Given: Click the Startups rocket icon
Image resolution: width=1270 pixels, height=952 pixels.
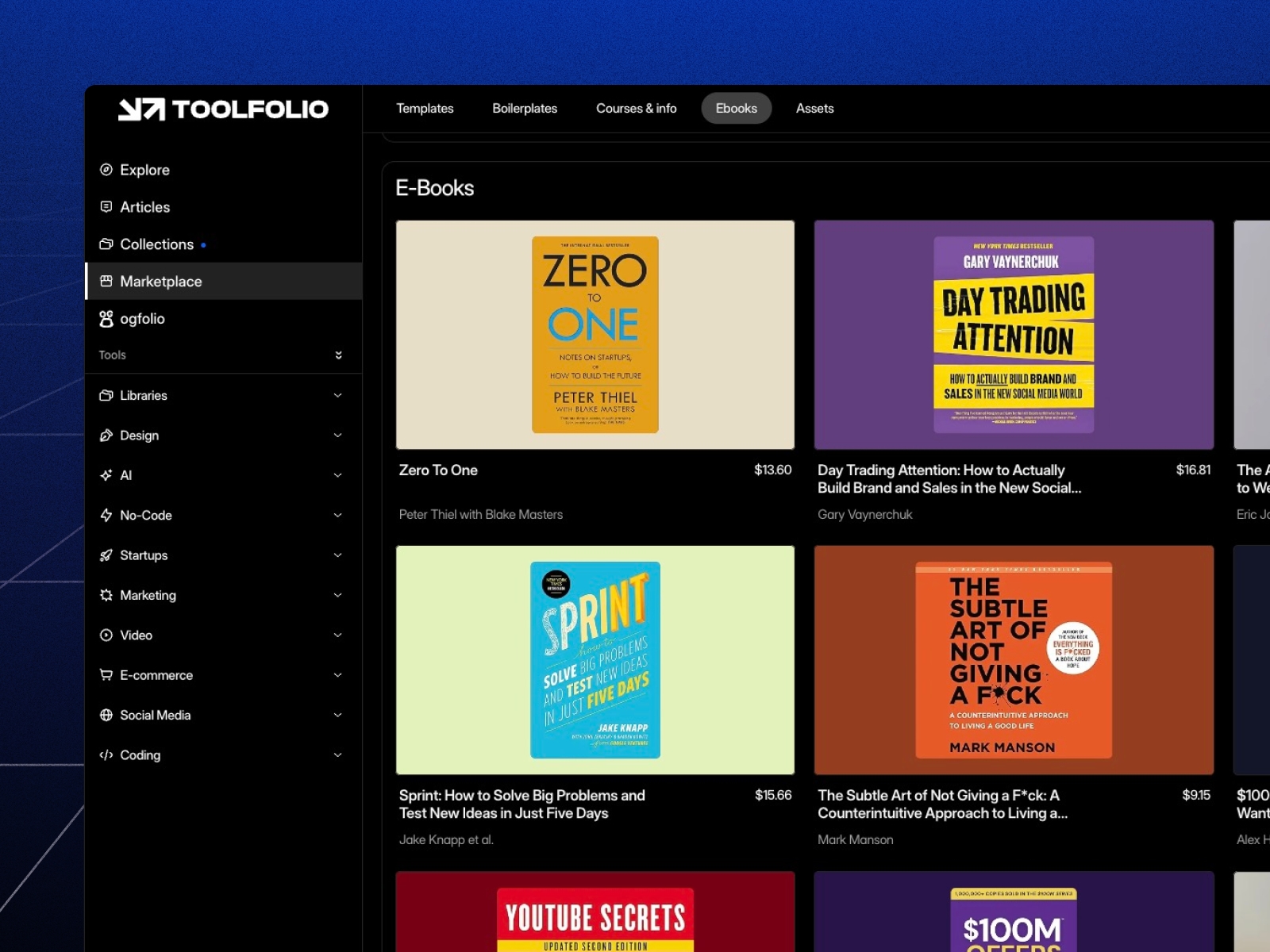Looking at the screenshot, I should pos(106,555).
